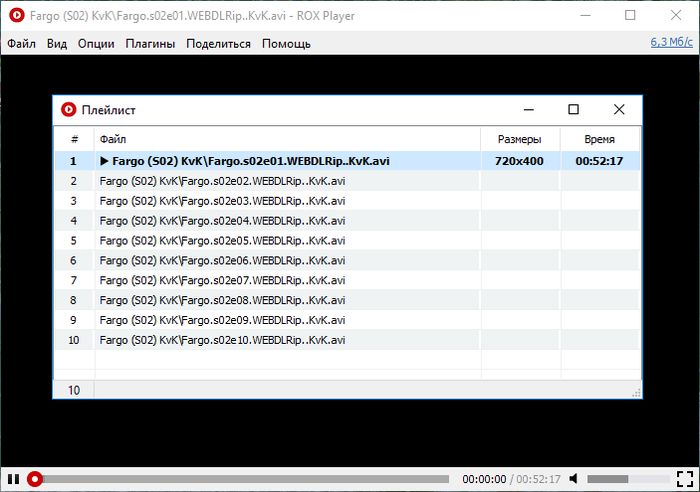
Task: Close the Плейлист window
Action: 619,110
